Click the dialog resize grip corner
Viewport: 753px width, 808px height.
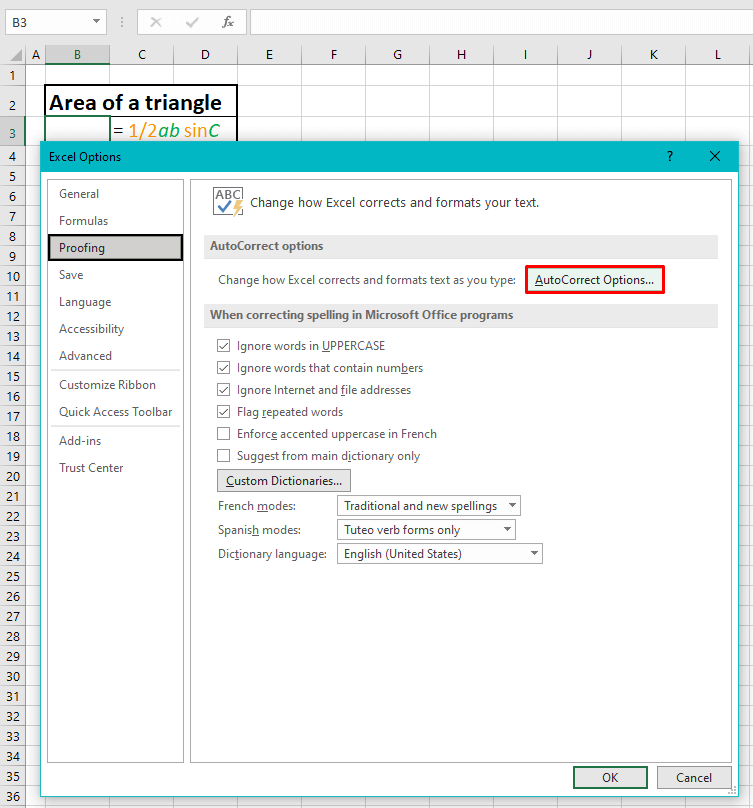(732, 790)
